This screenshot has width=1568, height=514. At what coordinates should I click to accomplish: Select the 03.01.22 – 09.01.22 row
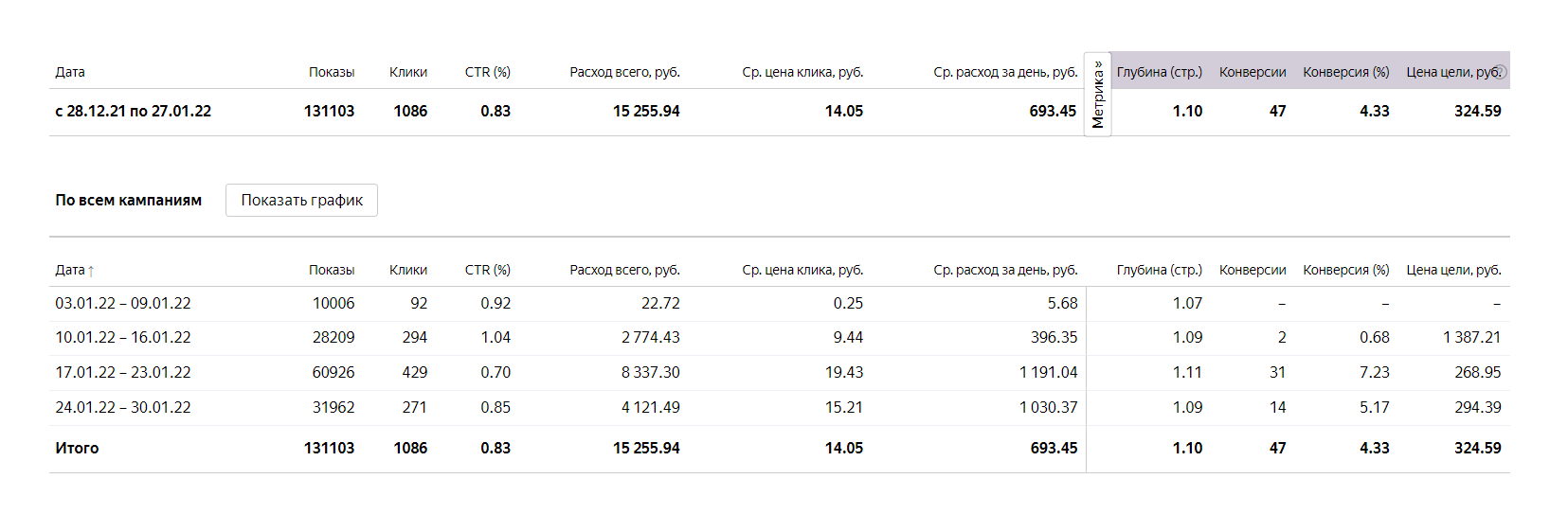(x=779, y=304)
